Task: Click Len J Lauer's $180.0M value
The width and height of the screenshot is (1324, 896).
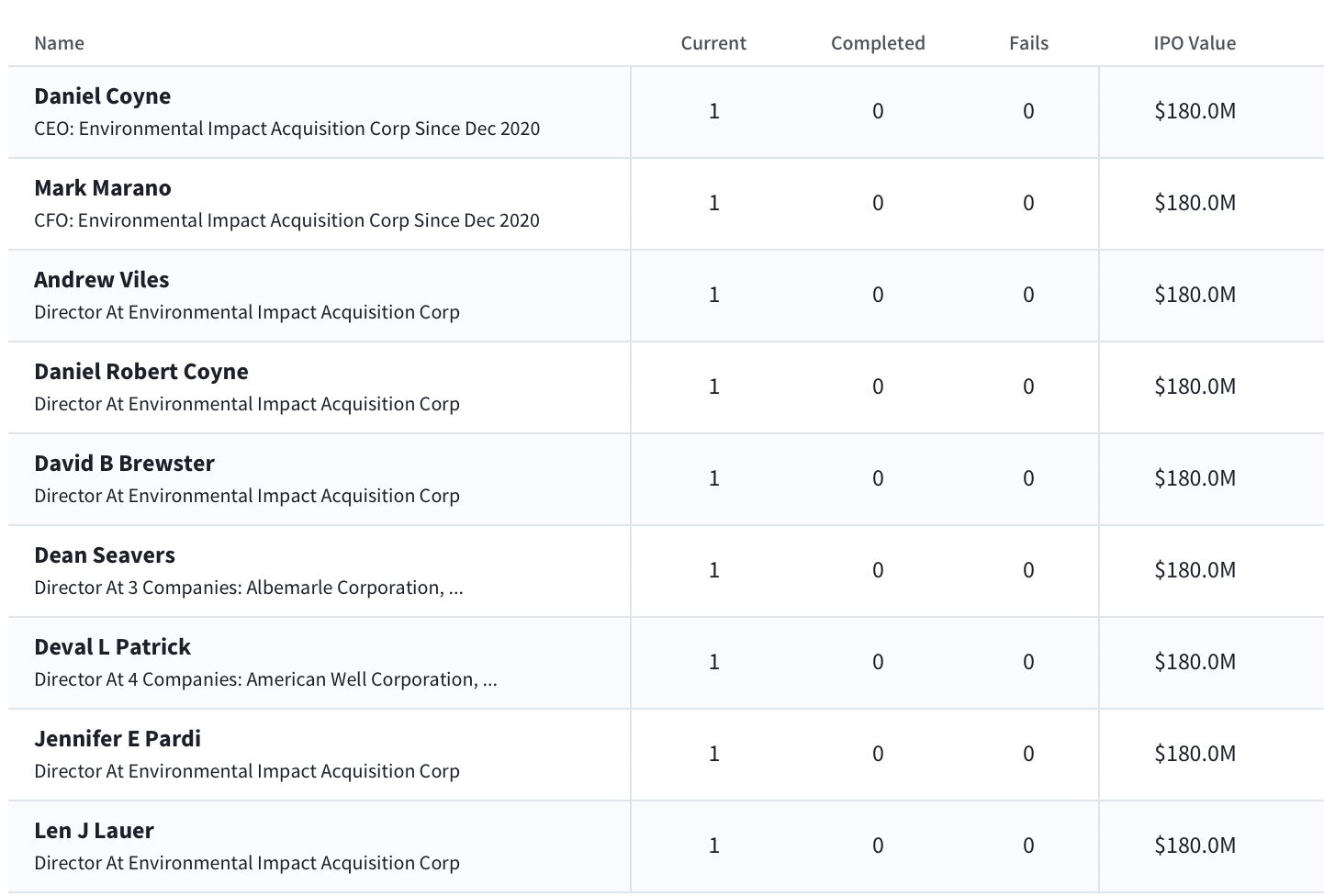Action: (x=1195, y=846)
